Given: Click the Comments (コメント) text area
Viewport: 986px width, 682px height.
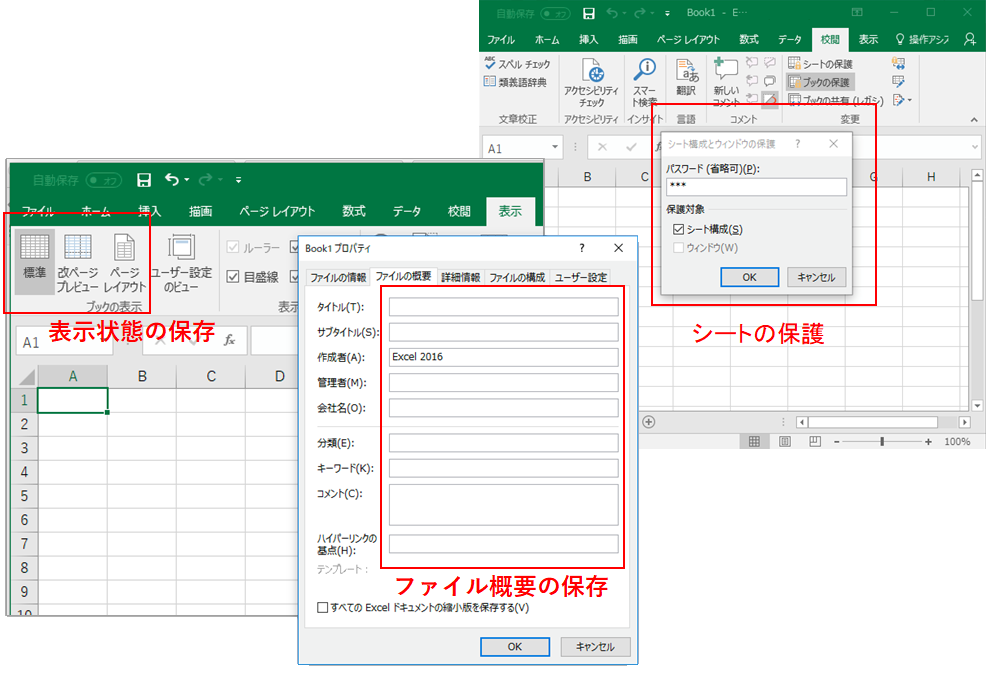Looking at the screenshot, I should tap(503, 505).
